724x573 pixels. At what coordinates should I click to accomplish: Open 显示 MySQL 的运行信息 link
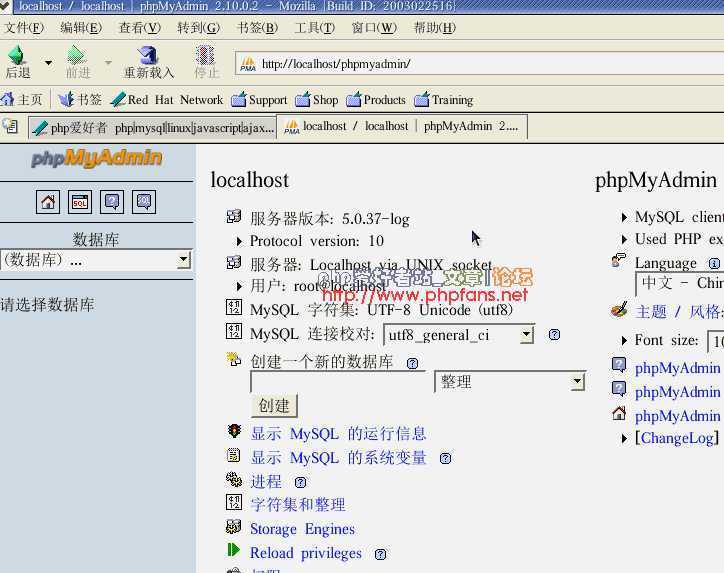(x=338, y=434)
